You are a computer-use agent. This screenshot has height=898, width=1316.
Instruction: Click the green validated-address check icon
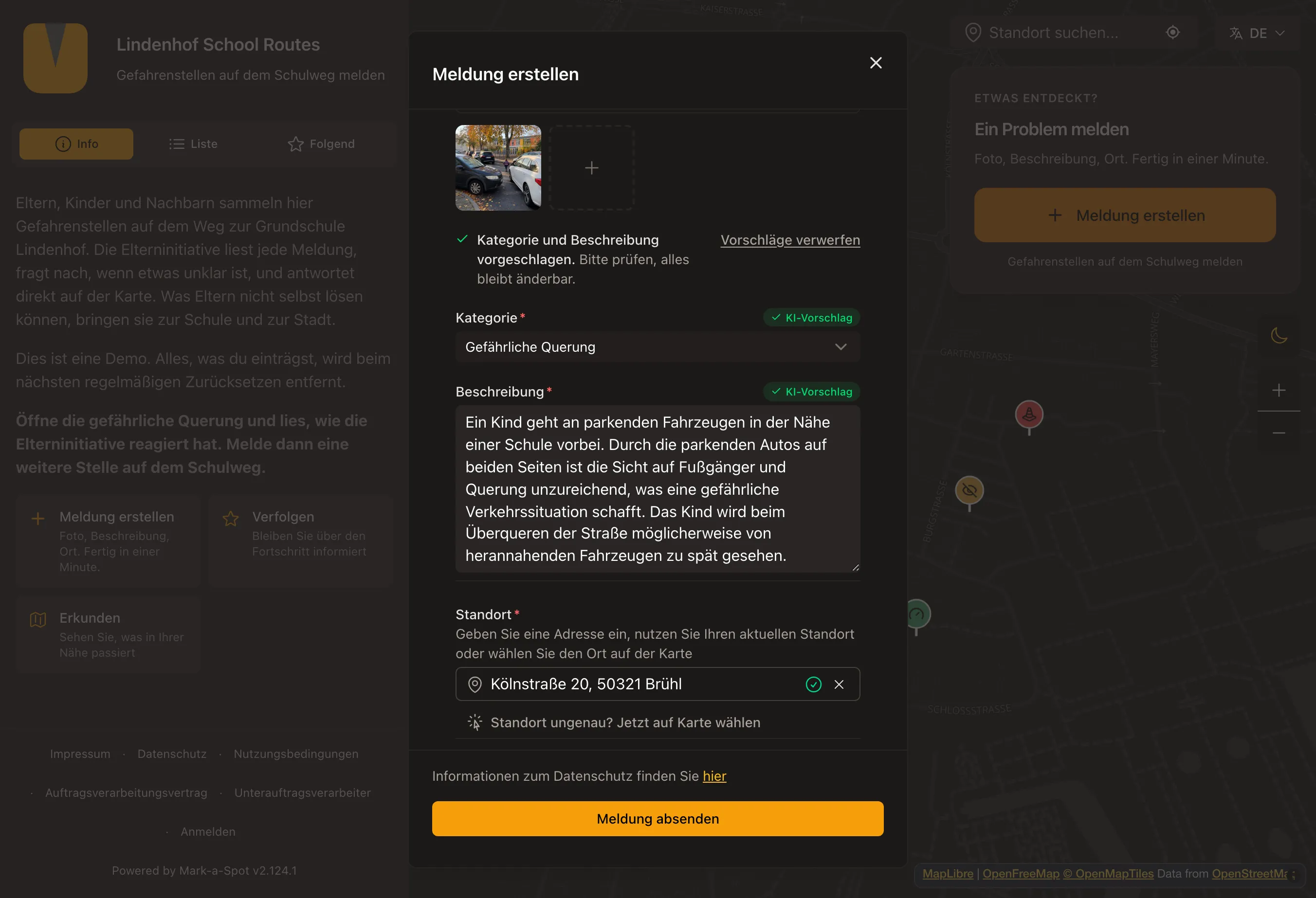(813, 684)
